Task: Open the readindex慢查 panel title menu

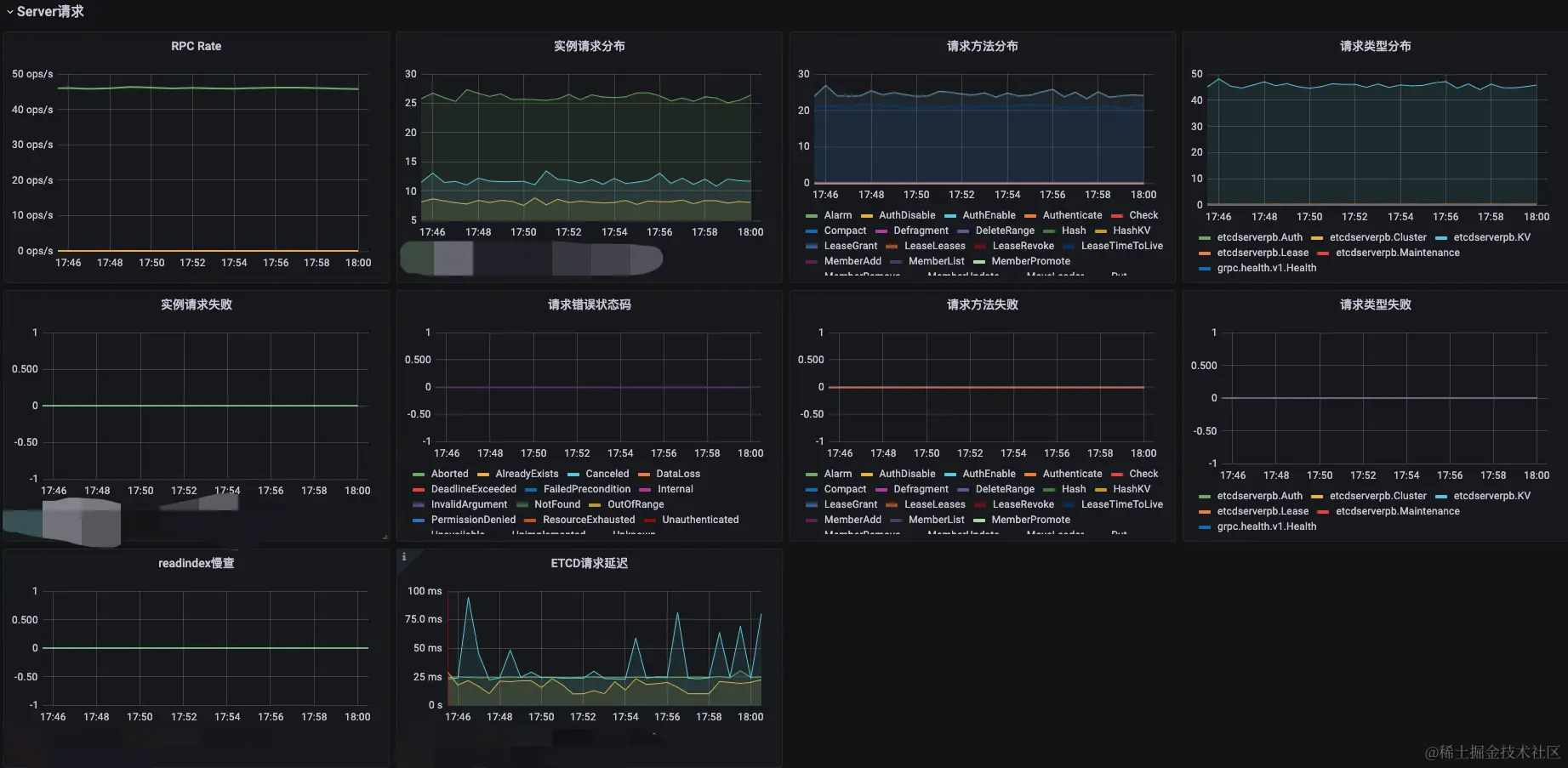Action: (196, 563)
